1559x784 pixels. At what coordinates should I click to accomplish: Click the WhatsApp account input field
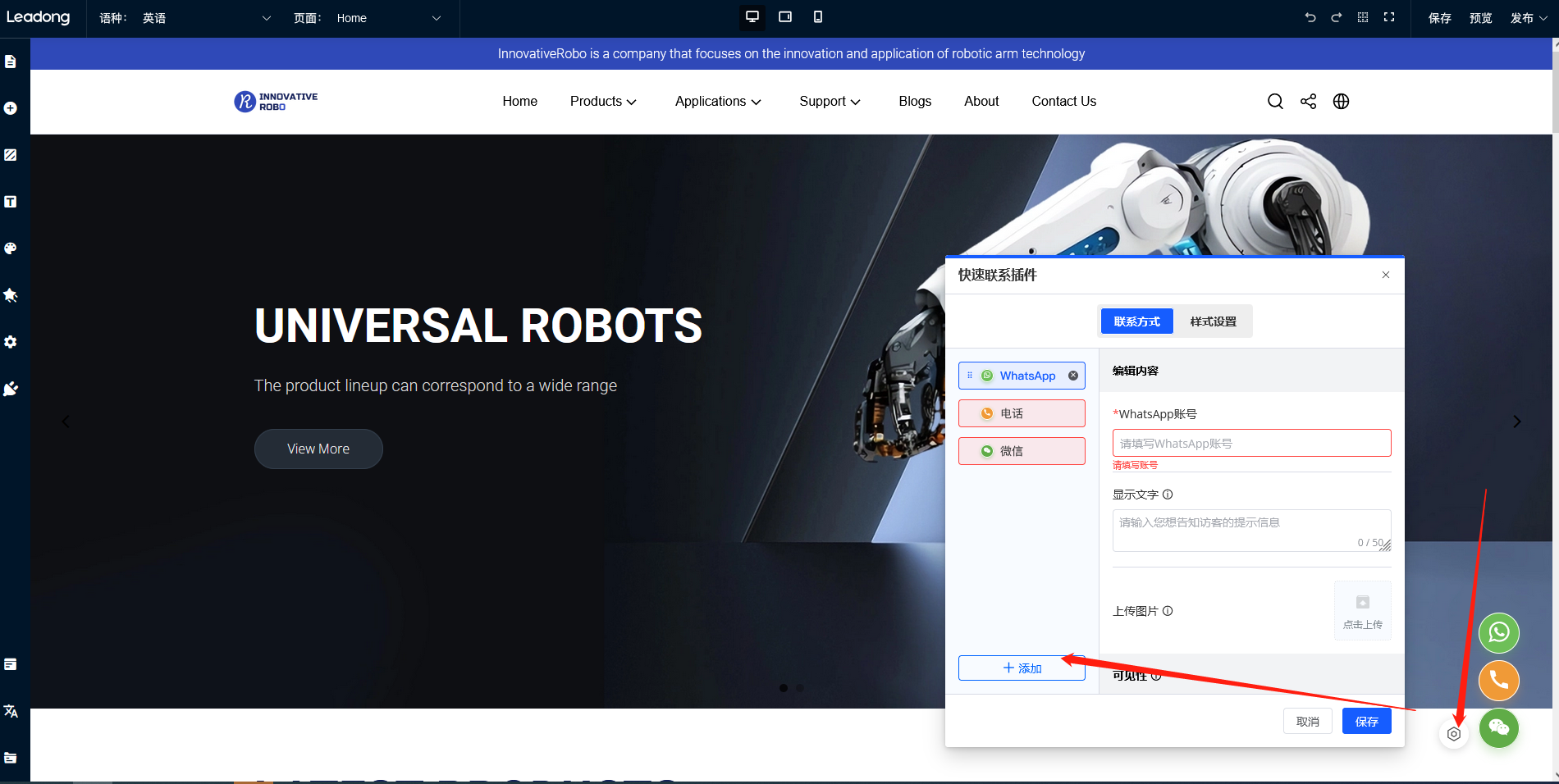(x=1251, y=444)
